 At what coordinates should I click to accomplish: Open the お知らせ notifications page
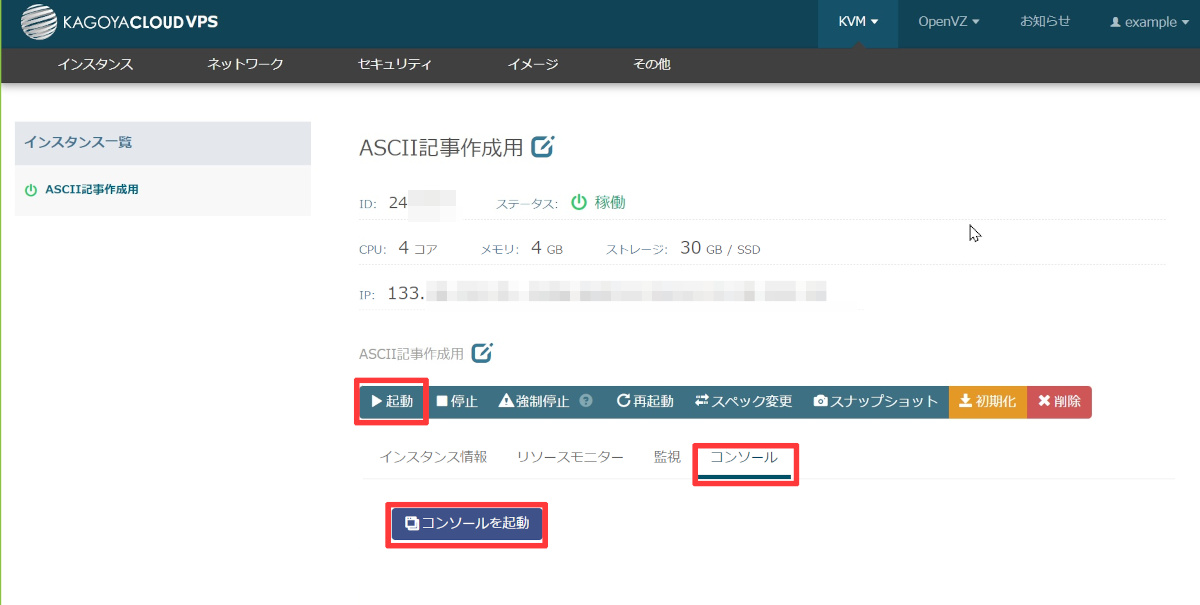click(1045, 22)
